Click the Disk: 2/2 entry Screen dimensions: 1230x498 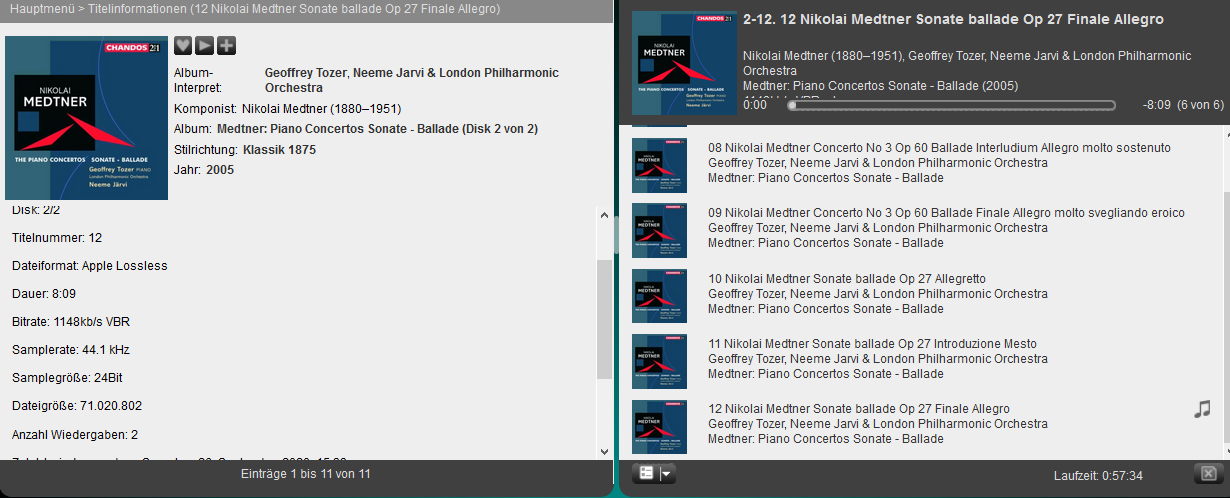36,211
